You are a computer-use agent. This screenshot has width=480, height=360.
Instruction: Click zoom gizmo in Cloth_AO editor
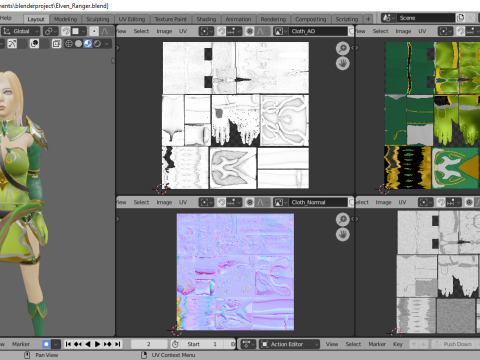pyautogui.click(x=343, y=48)
